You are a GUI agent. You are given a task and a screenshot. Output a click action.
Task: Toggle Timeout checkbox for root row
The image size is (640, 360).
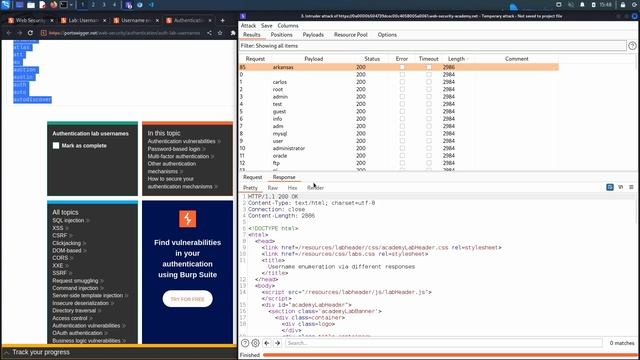pyautogui.click(x=429, y=89)
